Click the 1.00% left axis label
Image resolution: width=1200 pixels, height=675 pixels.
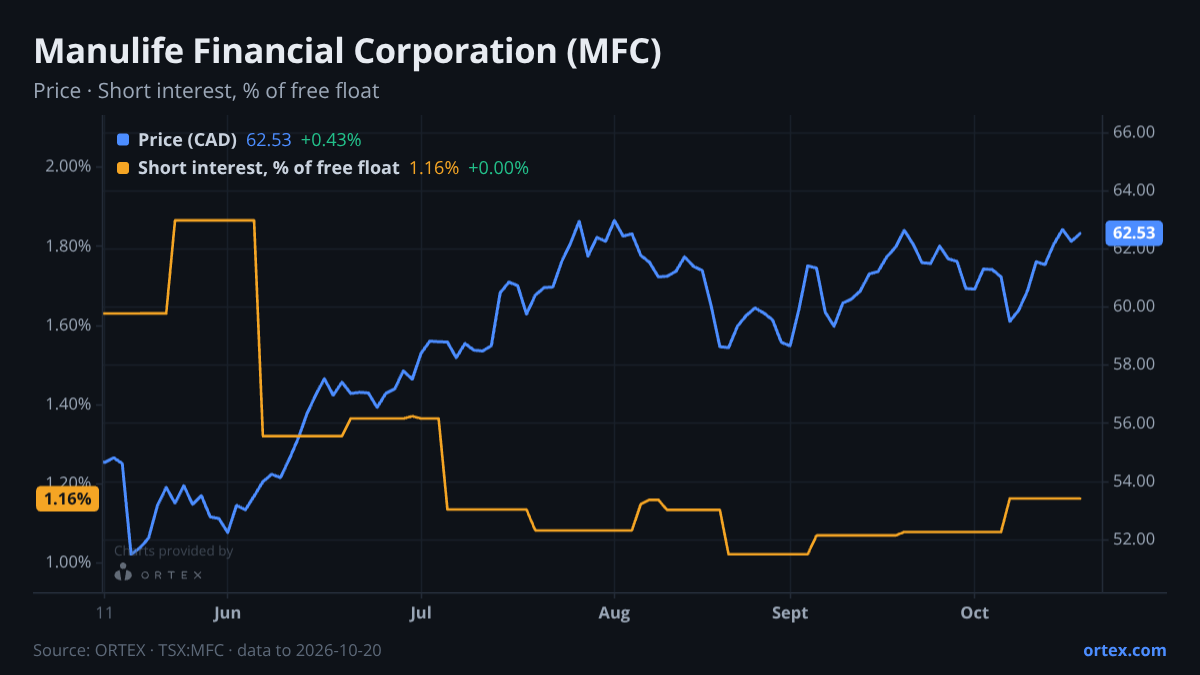pyautogui.click(x=68, y=562)
